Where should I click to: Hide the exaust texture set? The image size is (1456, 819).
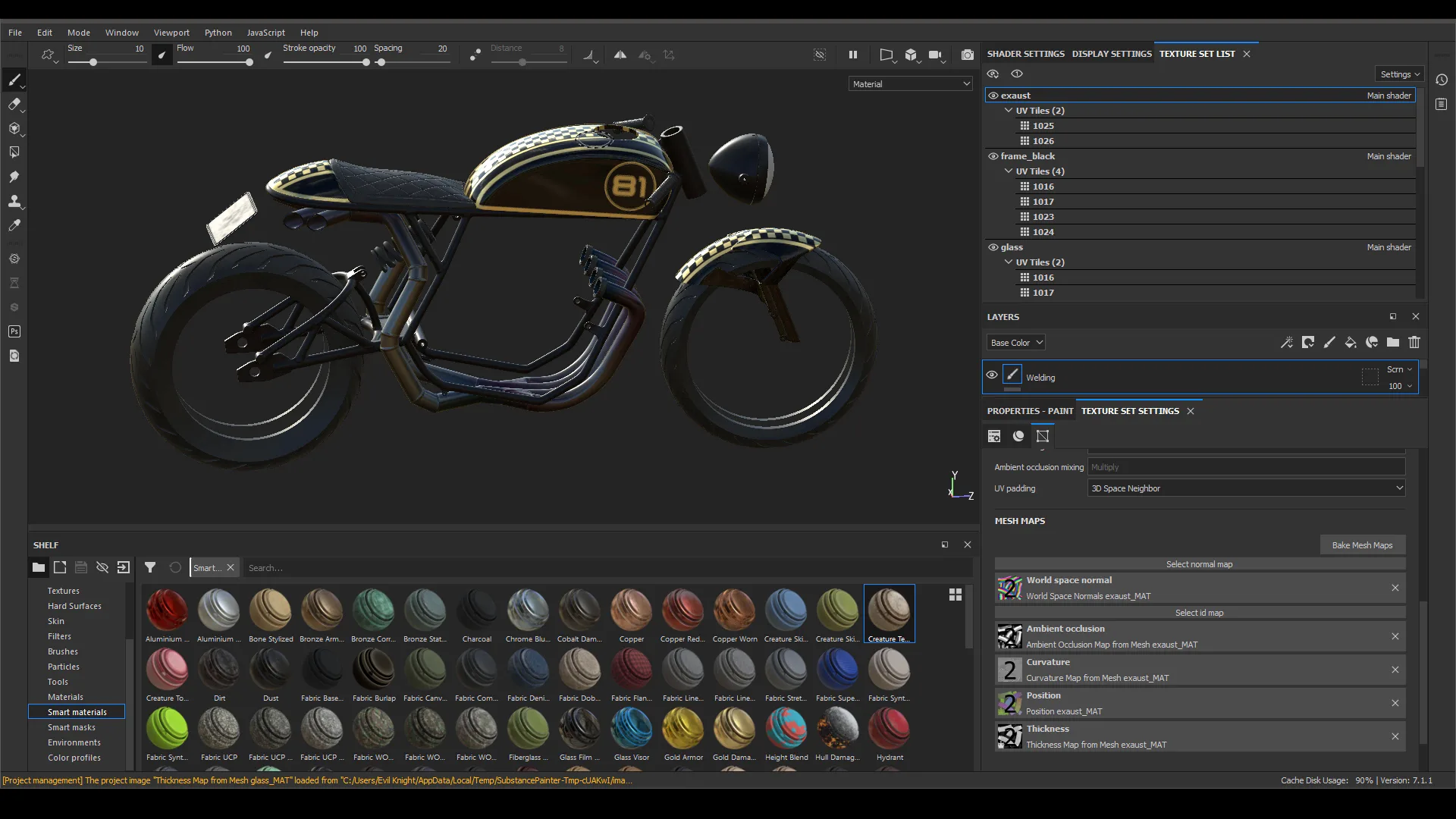(x=993, y=95)
